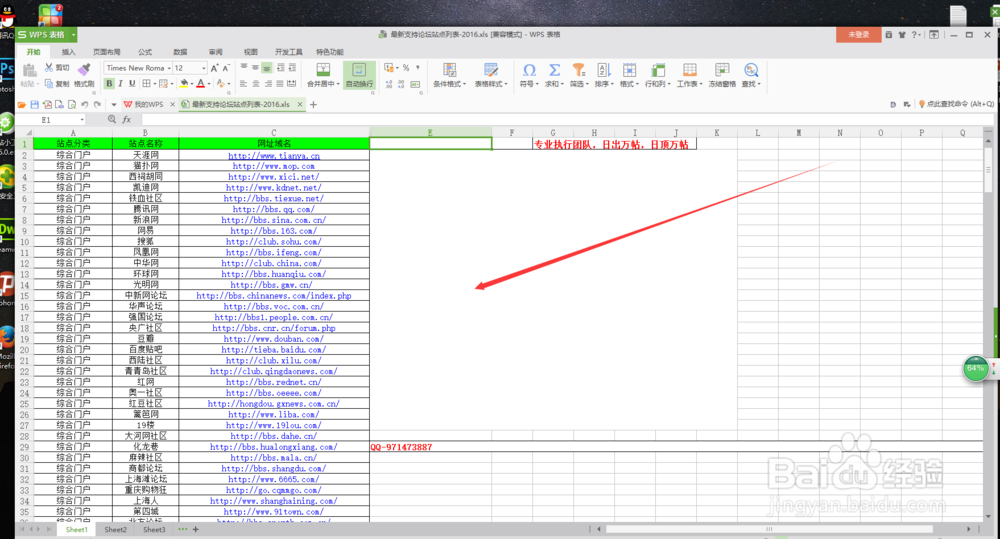
Task: Toggle center horizontal alignment
Action: point(256,84)
